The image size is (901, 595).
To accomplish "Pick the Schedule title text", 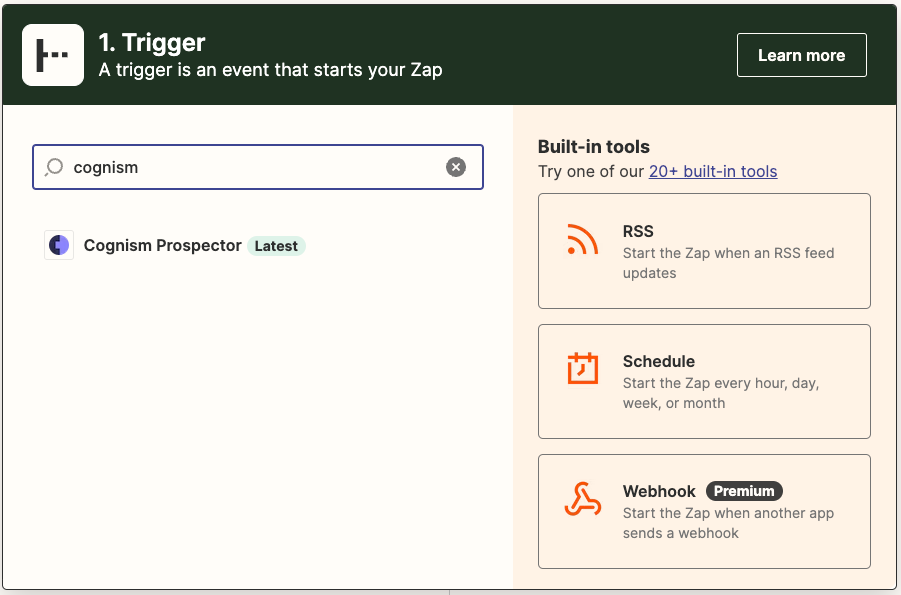I will pos(658,361).
